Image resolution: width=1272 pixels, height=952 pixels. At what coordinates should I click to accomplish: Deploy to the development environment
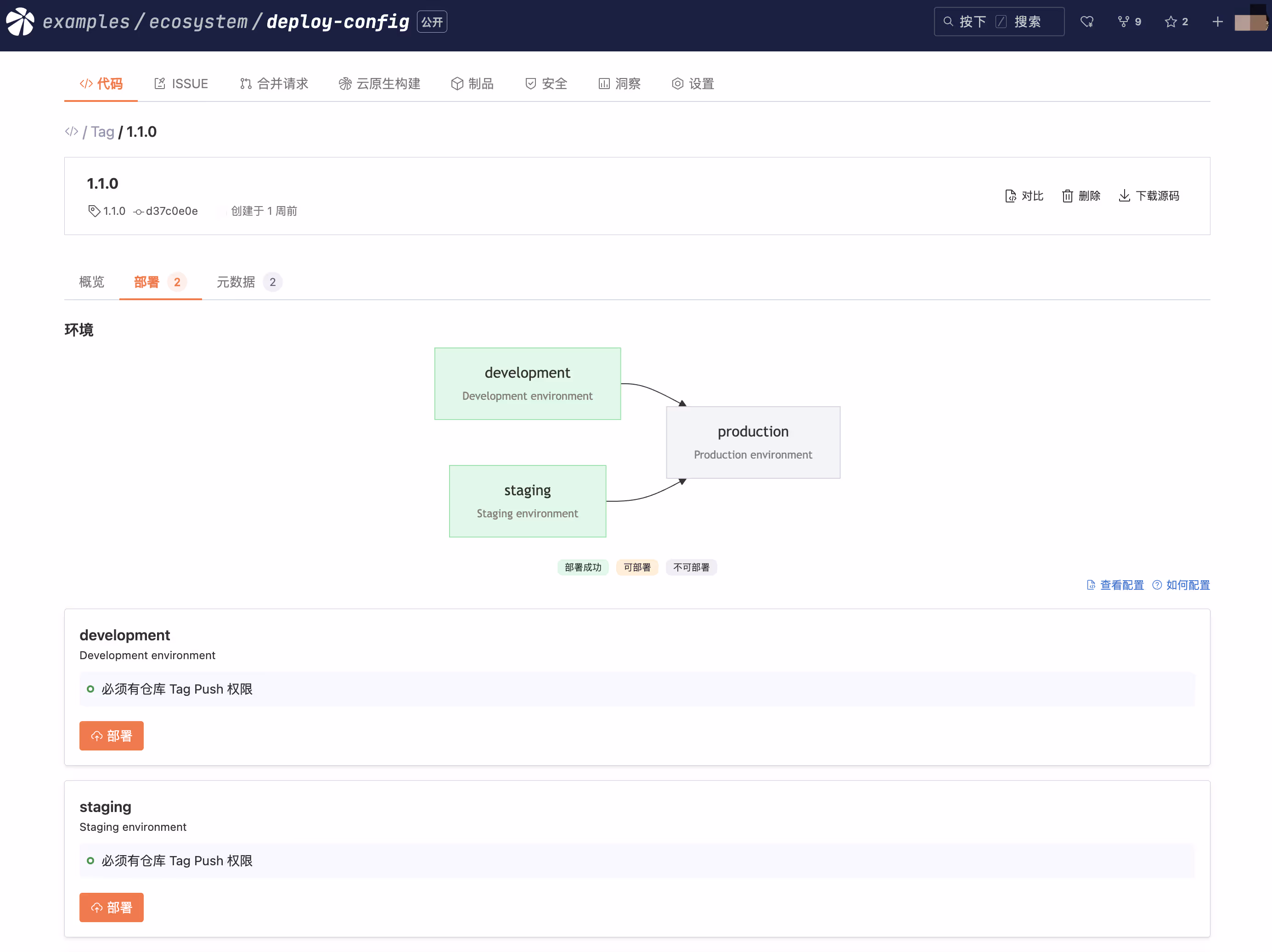[112, 736]
